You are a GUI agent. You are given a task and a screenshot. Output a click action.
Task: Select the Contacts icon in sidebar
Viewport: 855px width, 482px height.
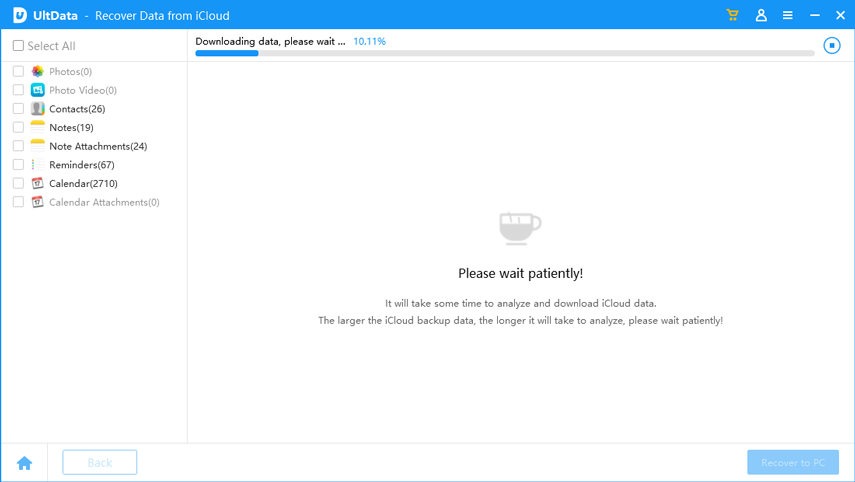pos(38,109)
